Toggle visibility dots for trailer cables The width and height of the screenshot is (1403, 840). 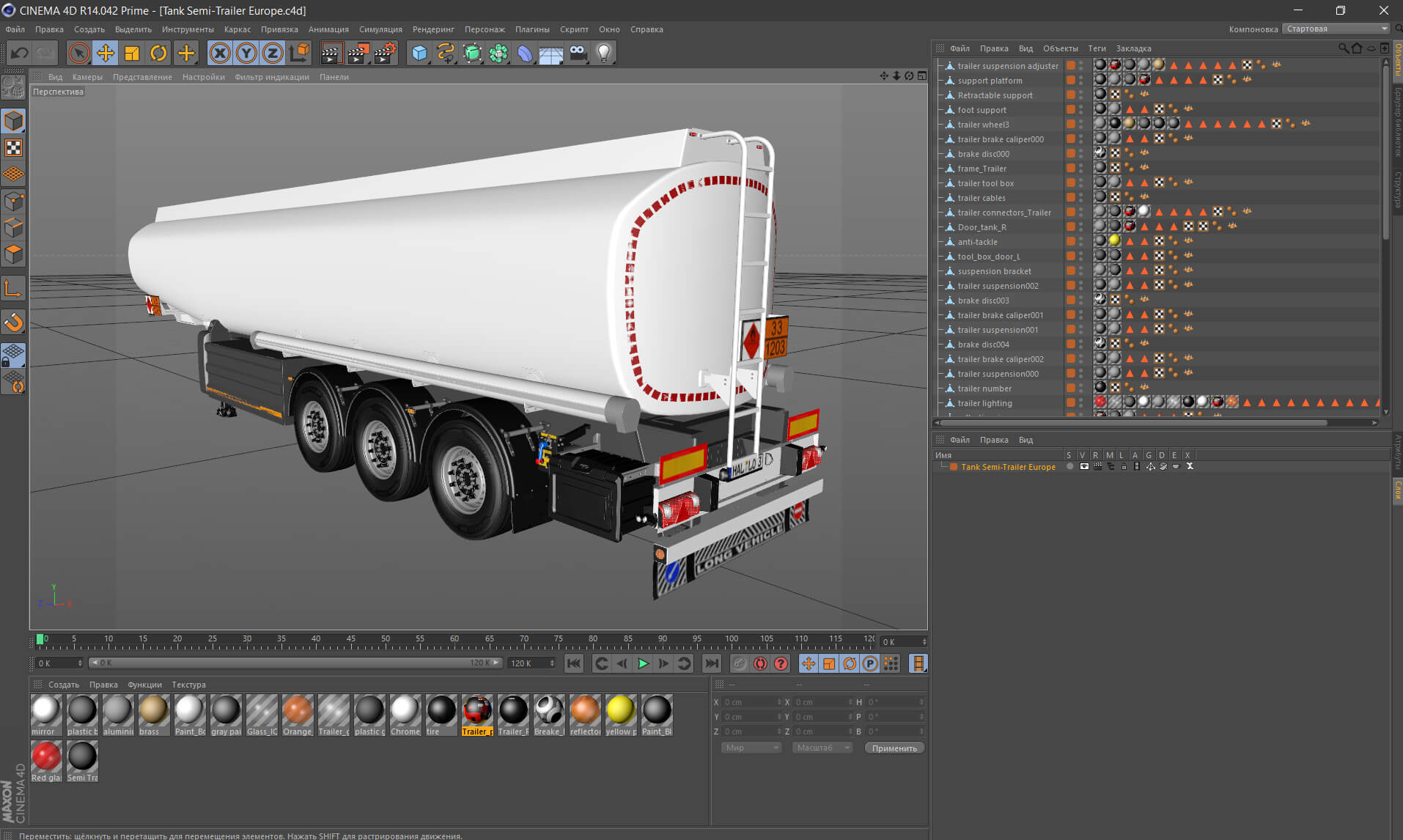pos(1081,197)
